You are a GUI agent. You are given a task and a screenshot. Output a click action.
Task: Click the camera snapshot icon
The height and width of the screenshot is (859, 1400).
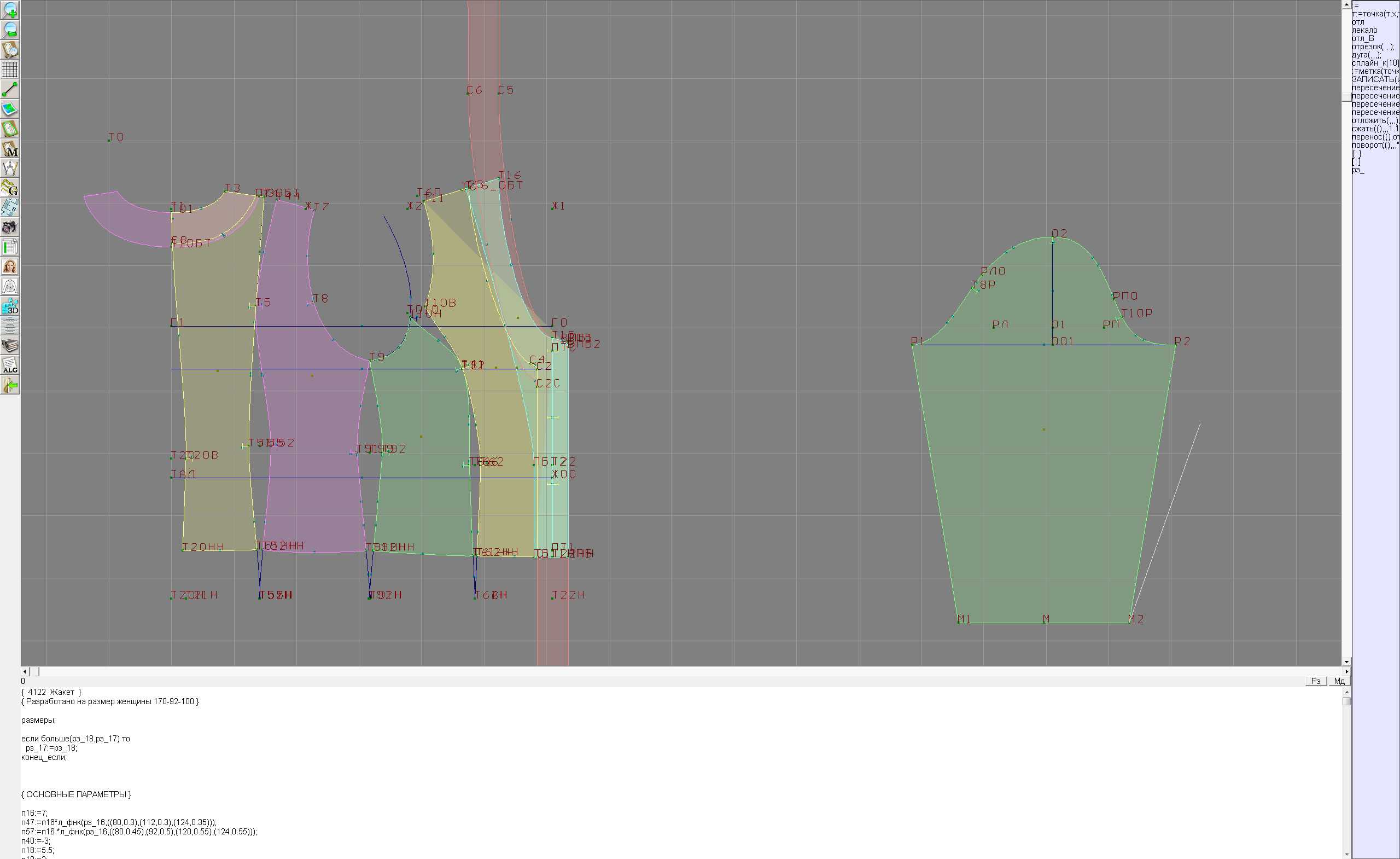(x=10, y=228)
